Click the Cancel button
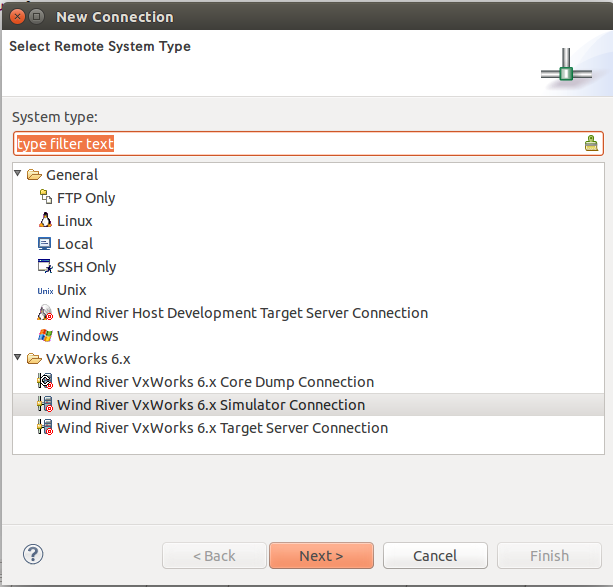The image size is (613, 587). 435,555
